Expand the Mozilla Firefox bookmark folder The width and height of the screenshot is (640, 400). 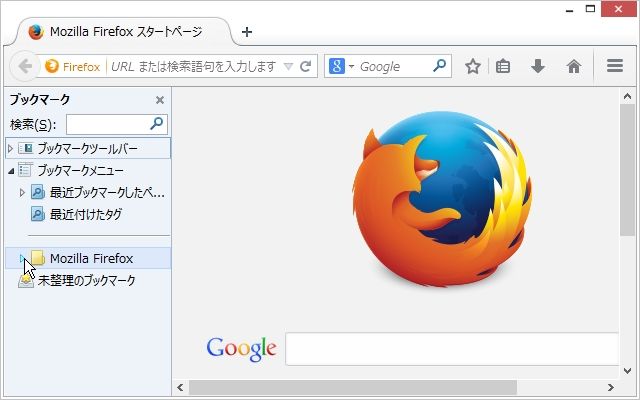pyautogui.click(x=22, y=258)
